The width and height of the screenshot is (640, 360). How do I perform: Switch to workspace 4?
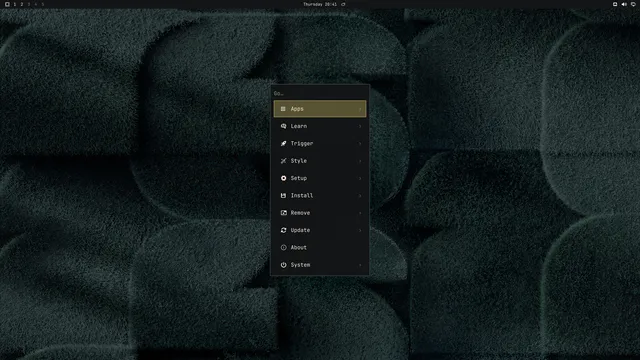(36, 4)
